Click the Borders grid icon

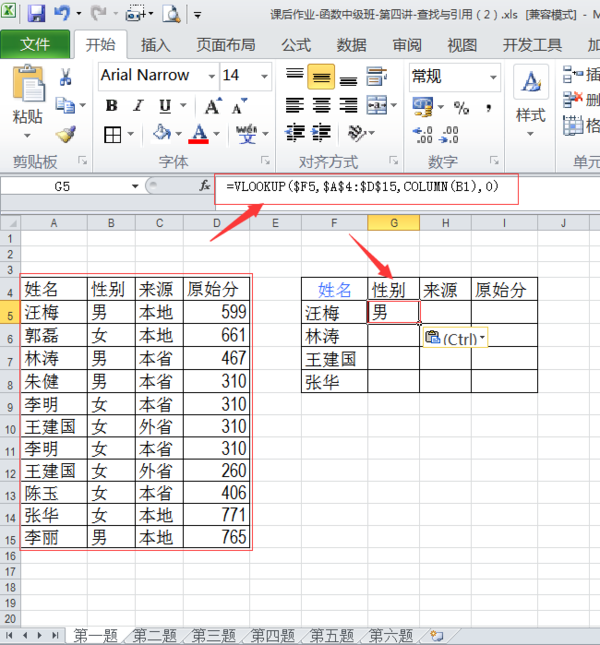tap(113, 134)
